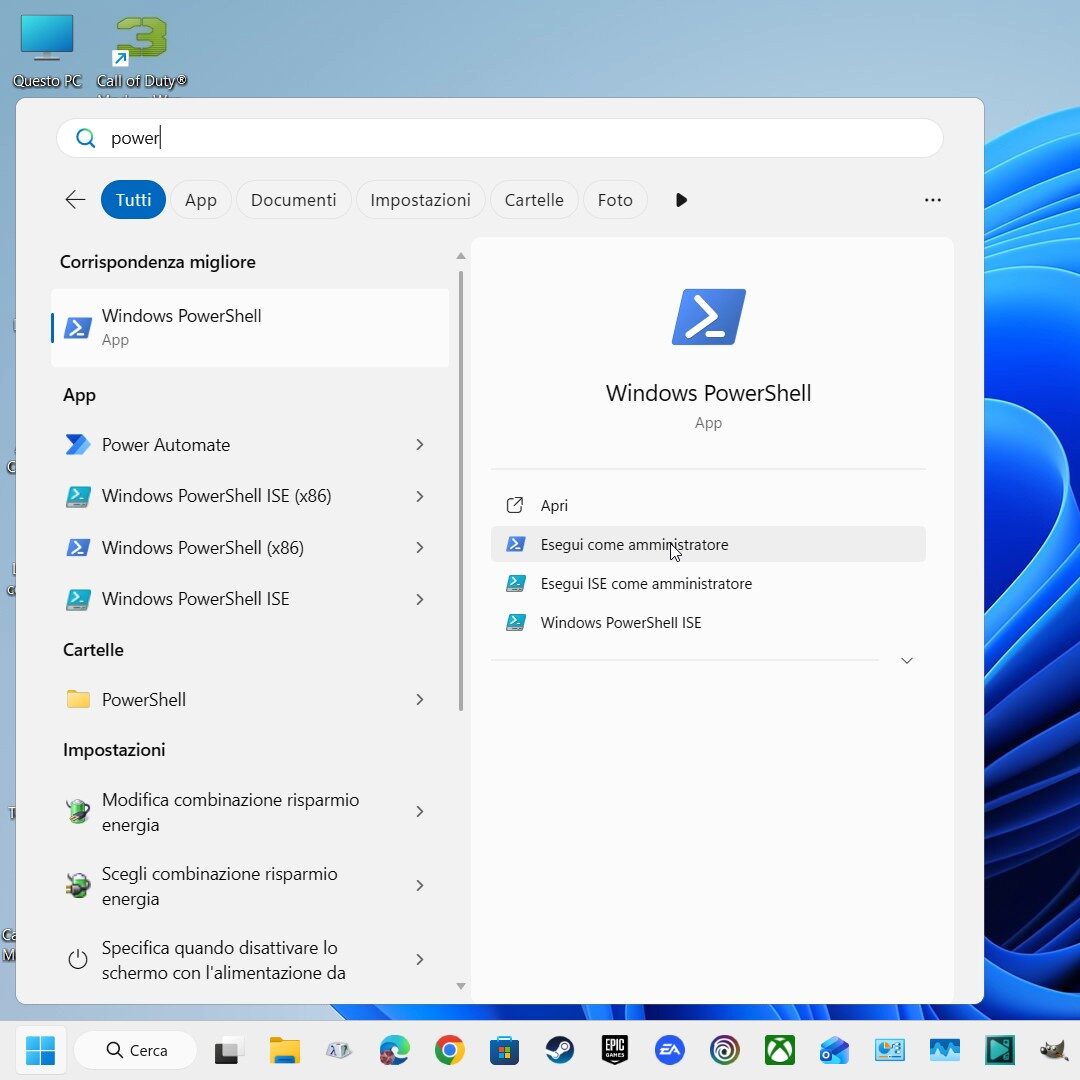Open Specifica quando disattivare lo schermo setting
Viewport: 1080px width, 1080px height.
tap(250, 959)
